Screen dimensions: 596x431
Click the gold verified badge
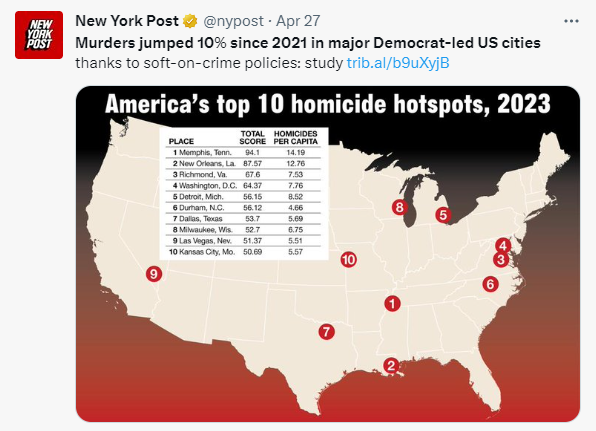(x=190, y=21)
